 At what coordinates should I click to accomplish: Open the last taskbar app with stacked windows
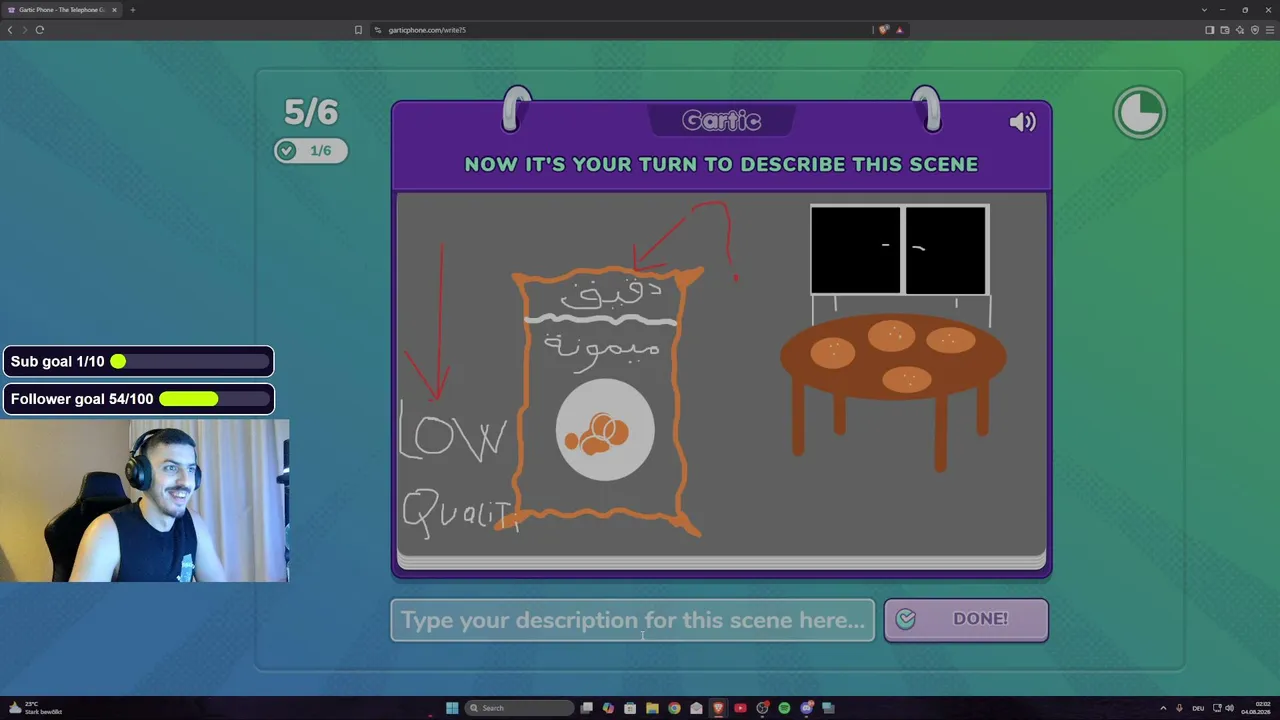click(828, 708)
